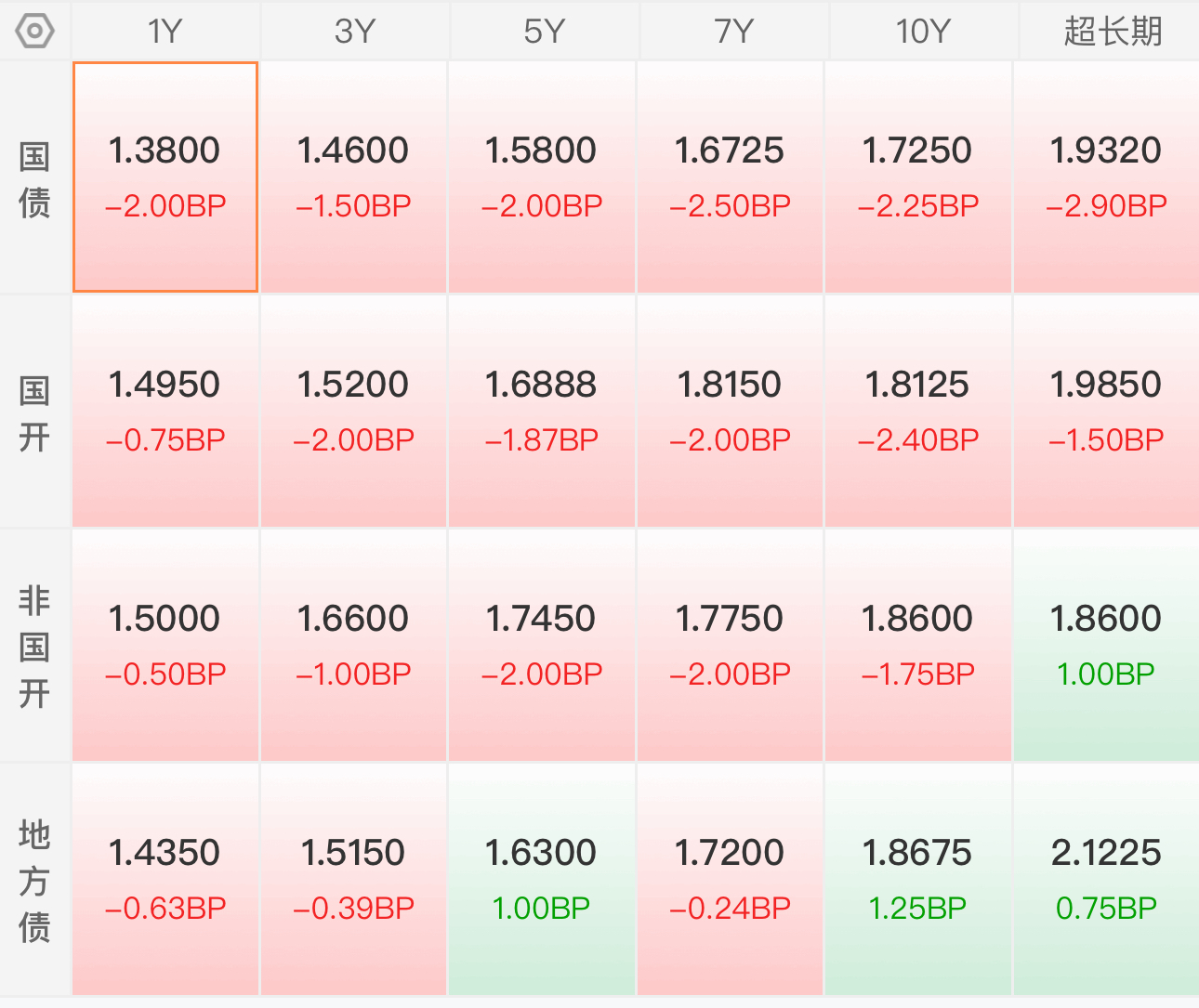Open the hexagon settings icon
This screenshot has width=1199, height=1008.
[34, 31]
